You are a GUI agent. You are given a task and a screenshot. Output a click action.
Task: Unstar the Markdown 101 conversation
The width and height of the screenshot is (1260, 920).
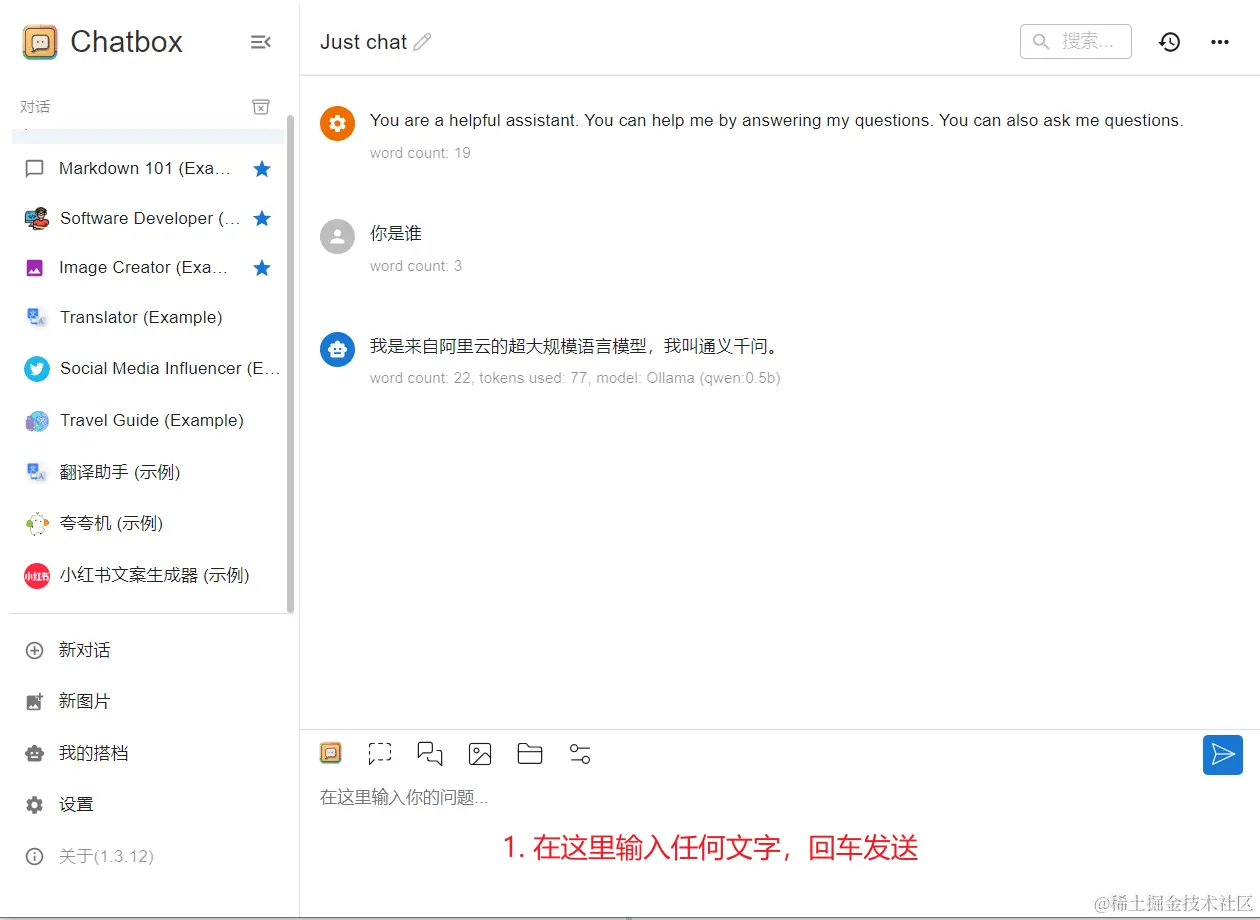pos(262,169)
